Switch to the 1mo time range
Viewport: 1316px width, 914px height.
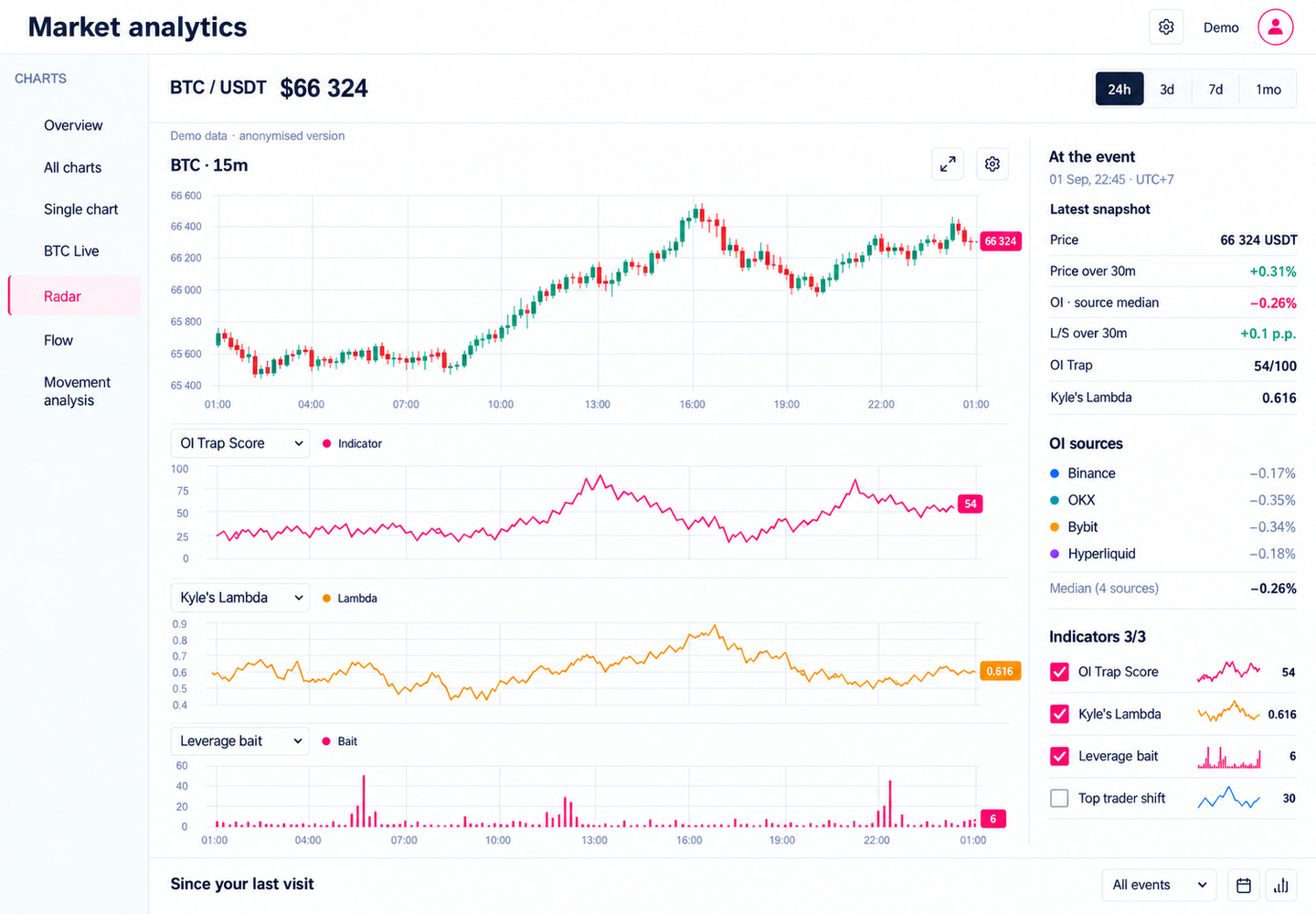(x=1268, y=89)
